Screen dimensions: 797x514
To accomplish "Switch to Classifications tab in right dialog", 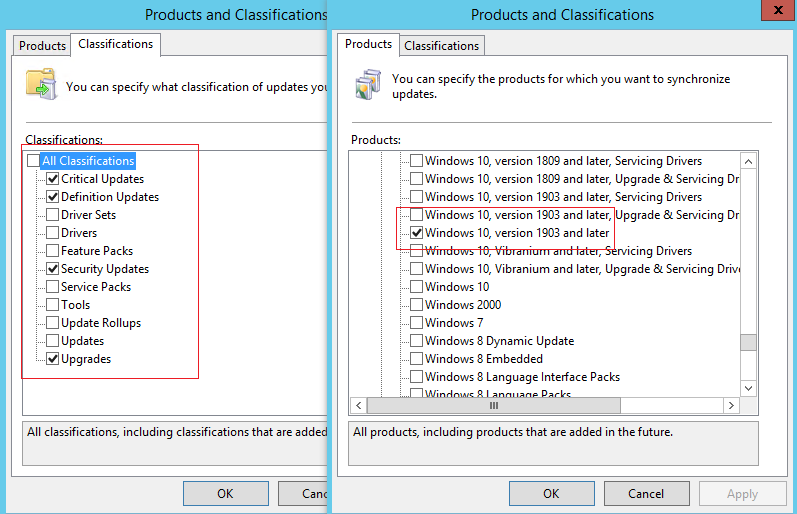I will 442,46.
